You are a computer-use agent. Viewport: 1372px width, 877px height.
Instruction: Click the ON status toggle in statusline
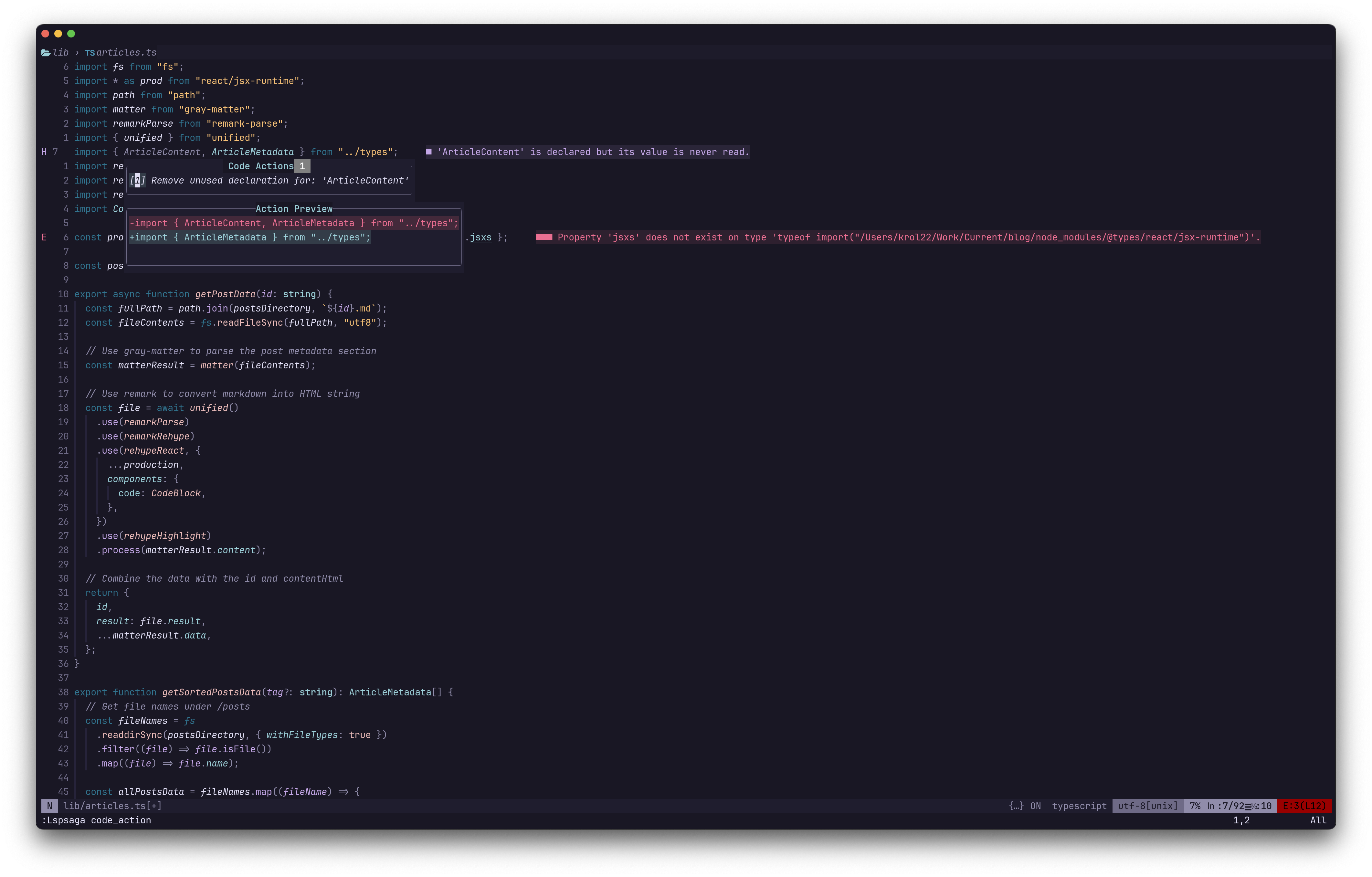1035,806
